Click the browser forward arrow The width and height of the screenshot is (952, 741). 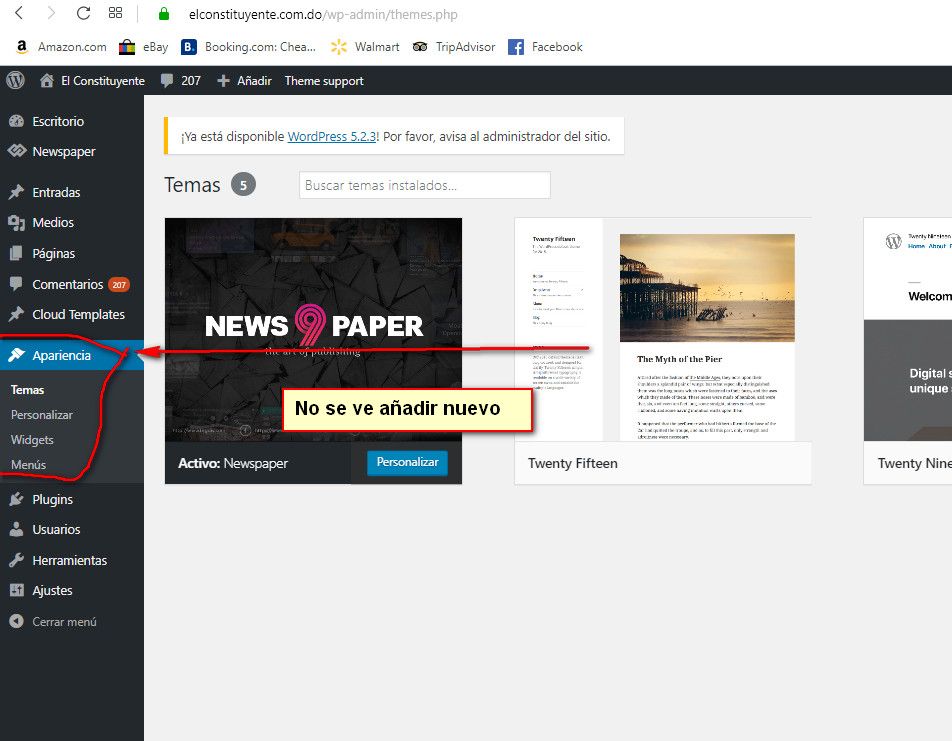pos(51,13)
